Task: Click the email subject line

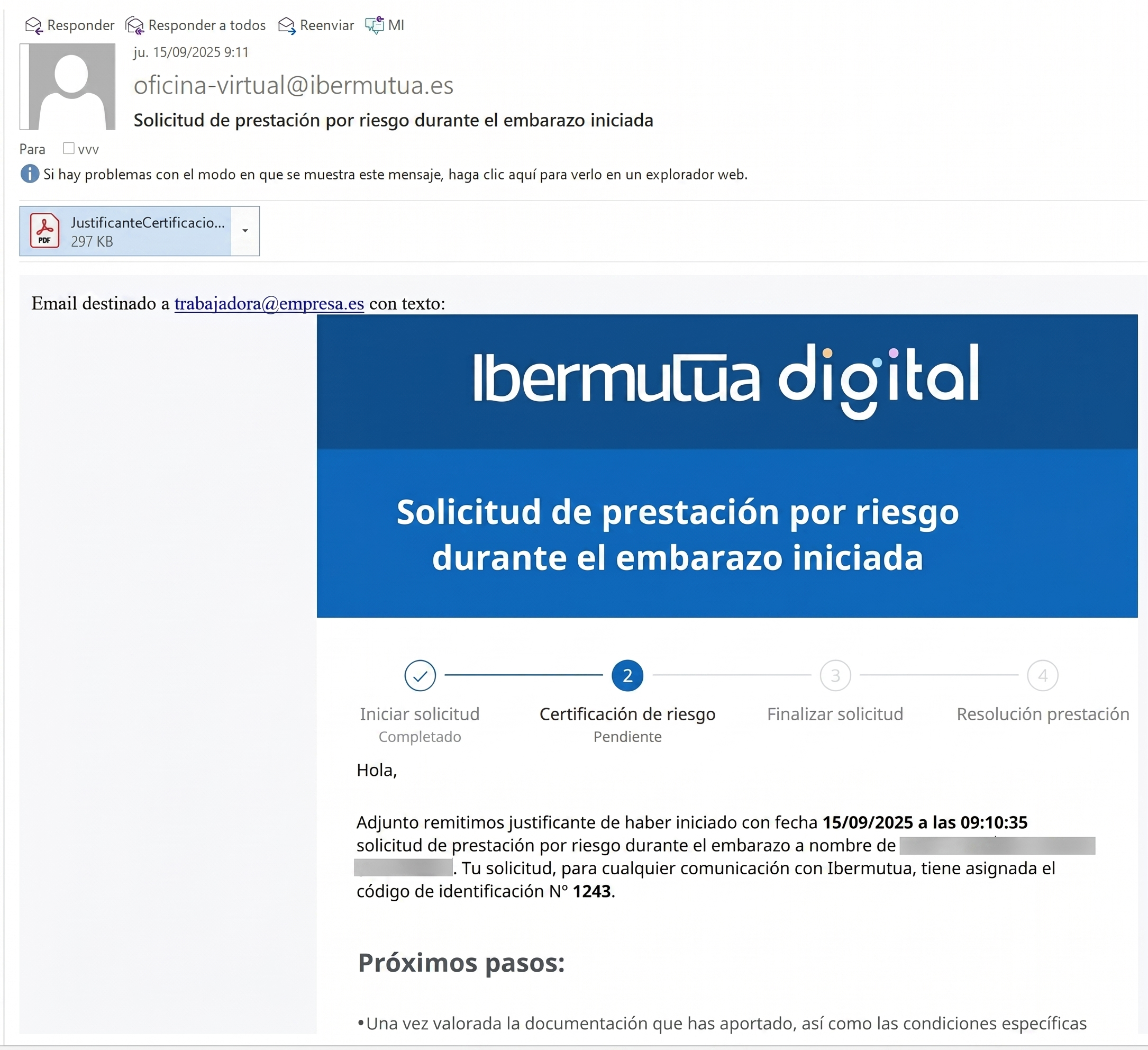Action: (393, 120)
